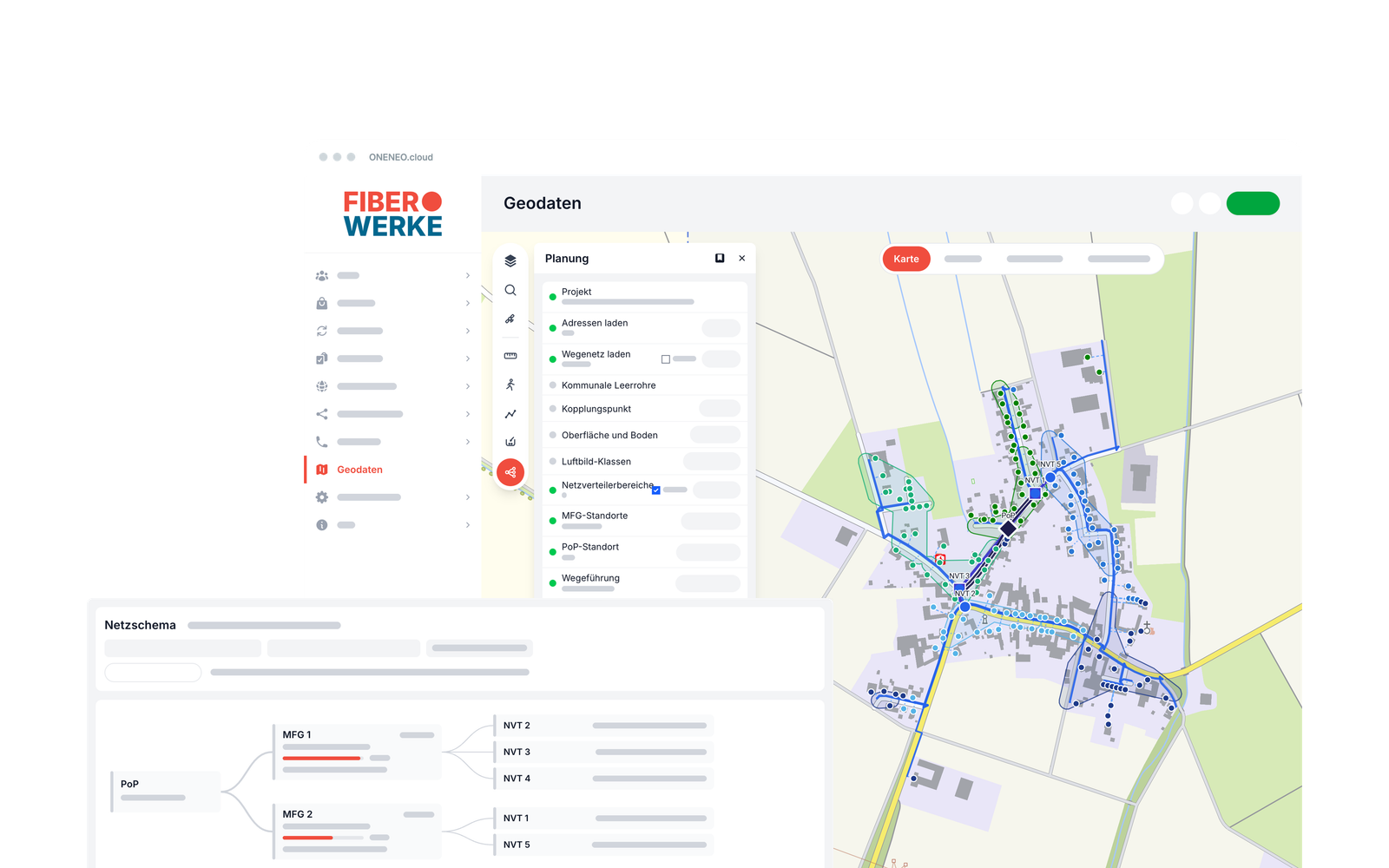Click the MFG 1 node in Netzschema
The height and width of the screenshot is (868, 1389).
357,752
